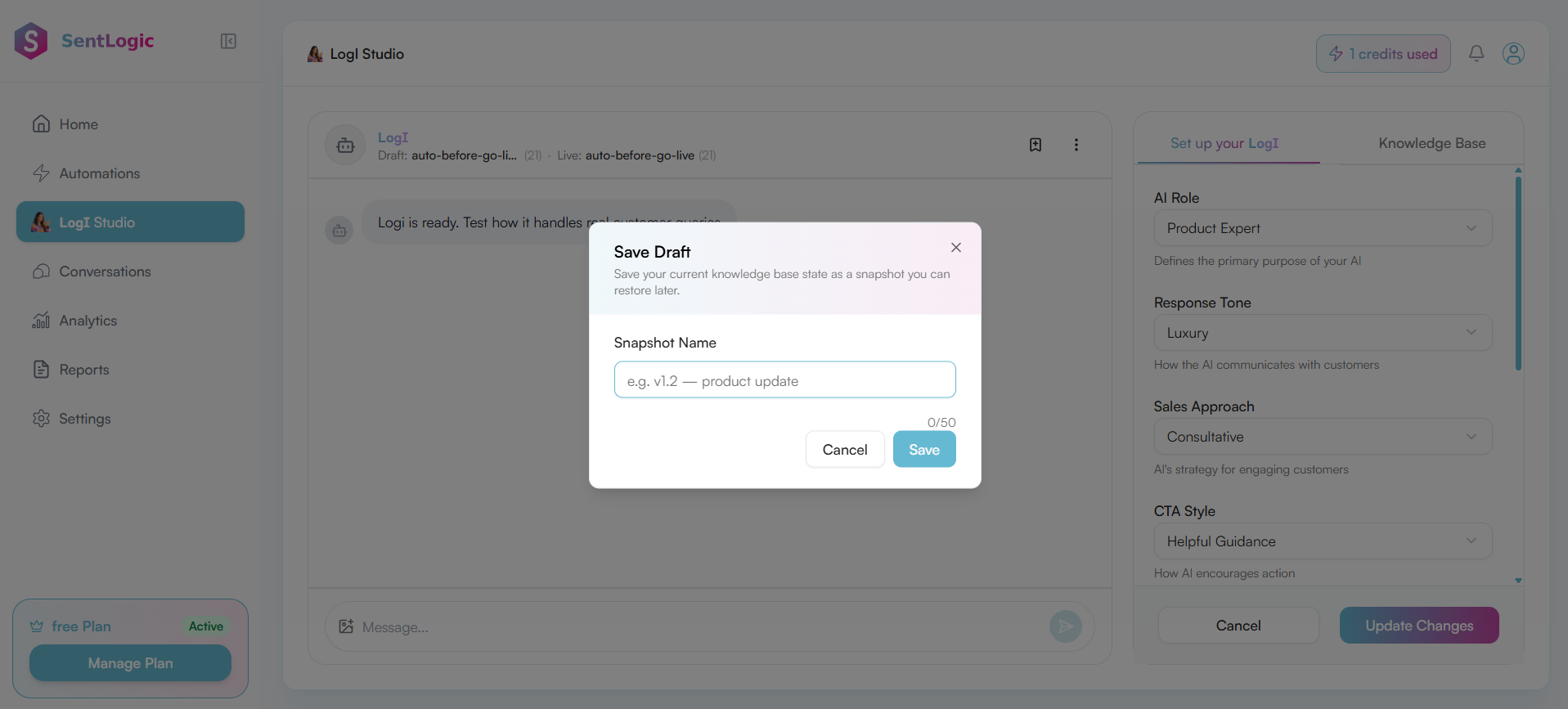Viewport: 1568px width, 709px height.
Task: Click Cancel in the setup panel
Action: (x=1238, y=626)
